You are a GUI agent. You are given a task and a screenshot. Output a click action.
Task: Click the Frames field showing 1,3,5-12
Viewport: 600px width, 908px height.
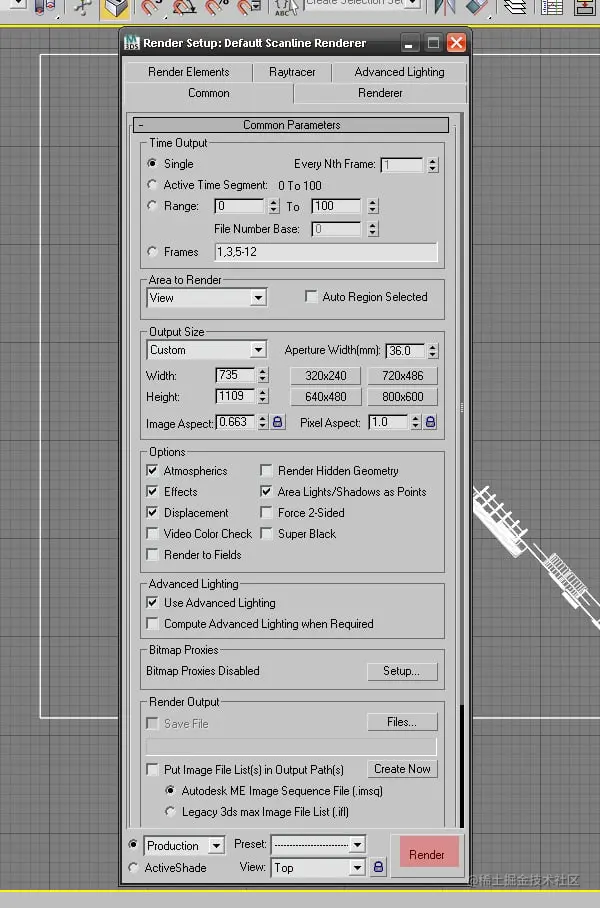tap(326, 252)
